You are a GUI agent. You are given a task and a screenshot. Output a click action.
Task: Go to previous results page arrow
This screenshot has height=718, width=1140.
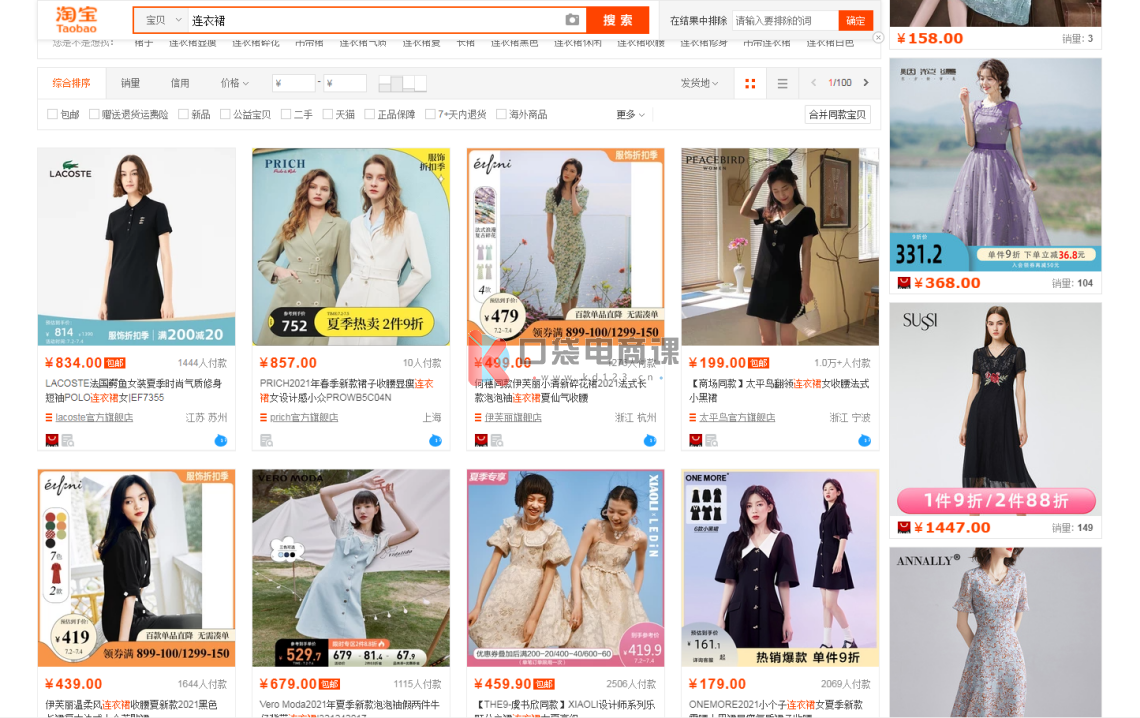(814, 83)
